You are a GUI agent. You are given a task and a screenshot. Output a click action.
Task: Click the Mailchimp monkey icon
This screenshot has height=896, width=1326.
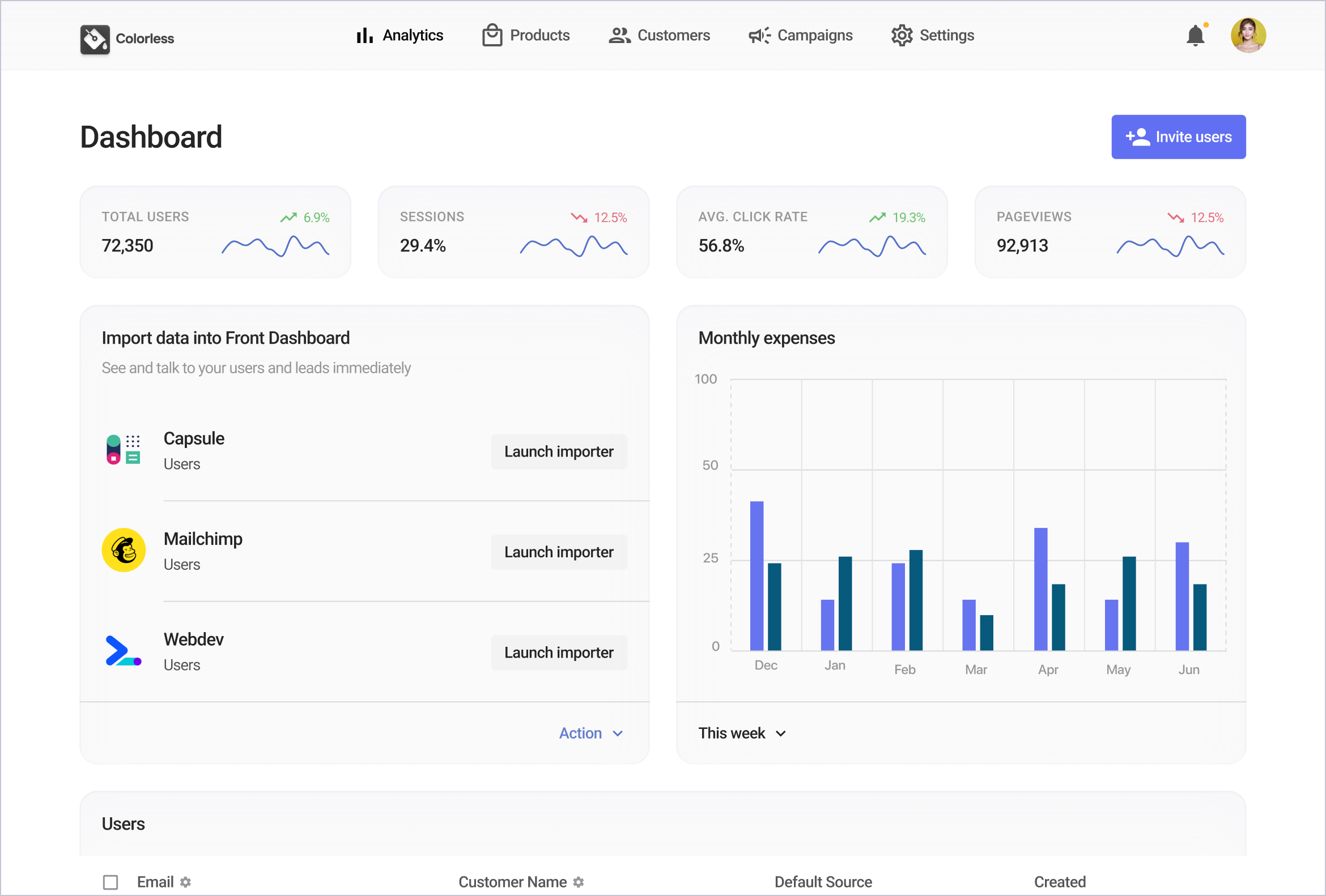tap(124, 551)
